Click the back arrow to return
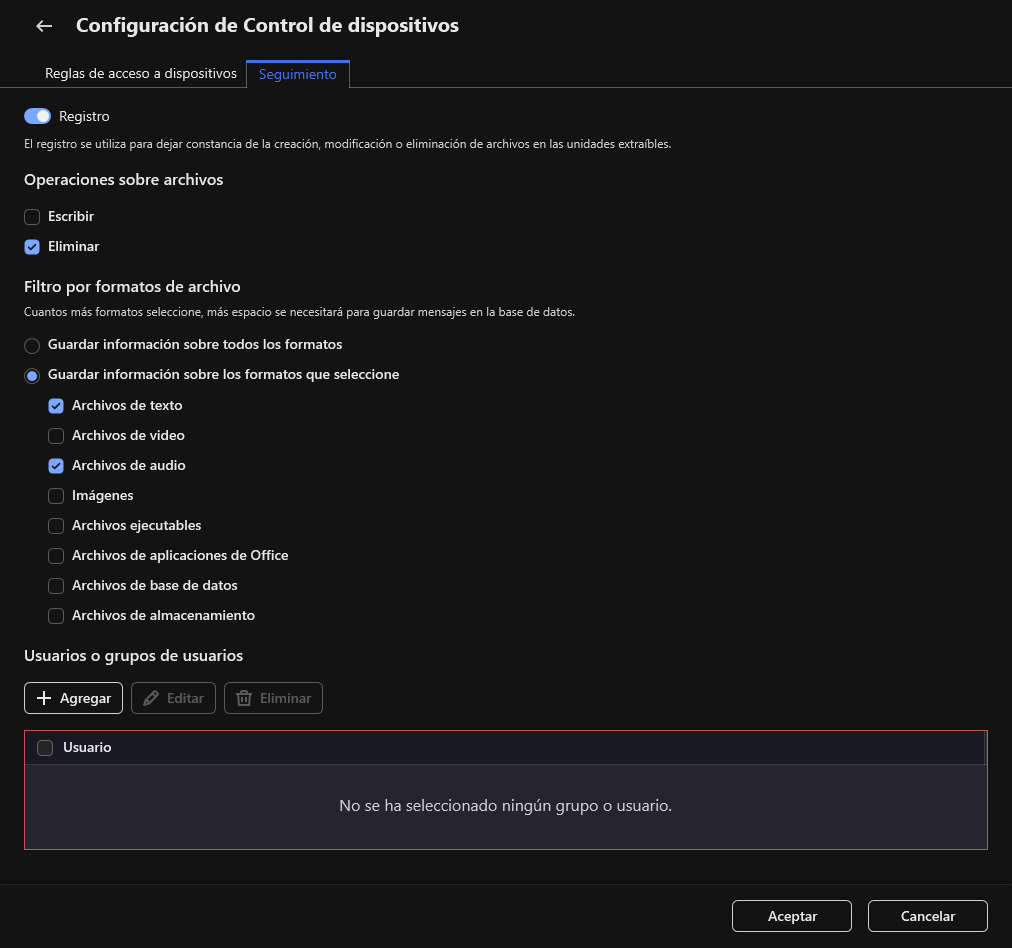The image size is (1012, 948). [x=43, y=25]
